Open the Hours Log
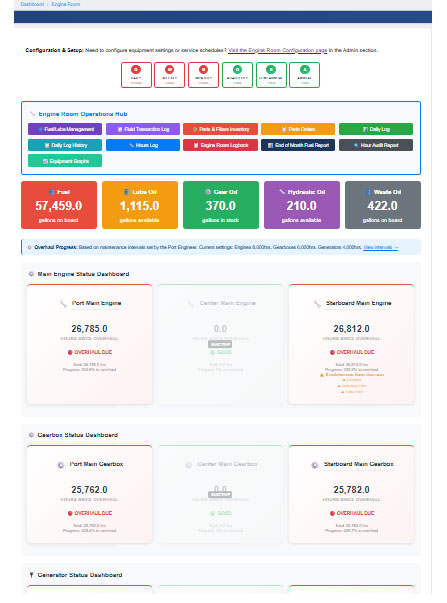 tap(143, 145)
